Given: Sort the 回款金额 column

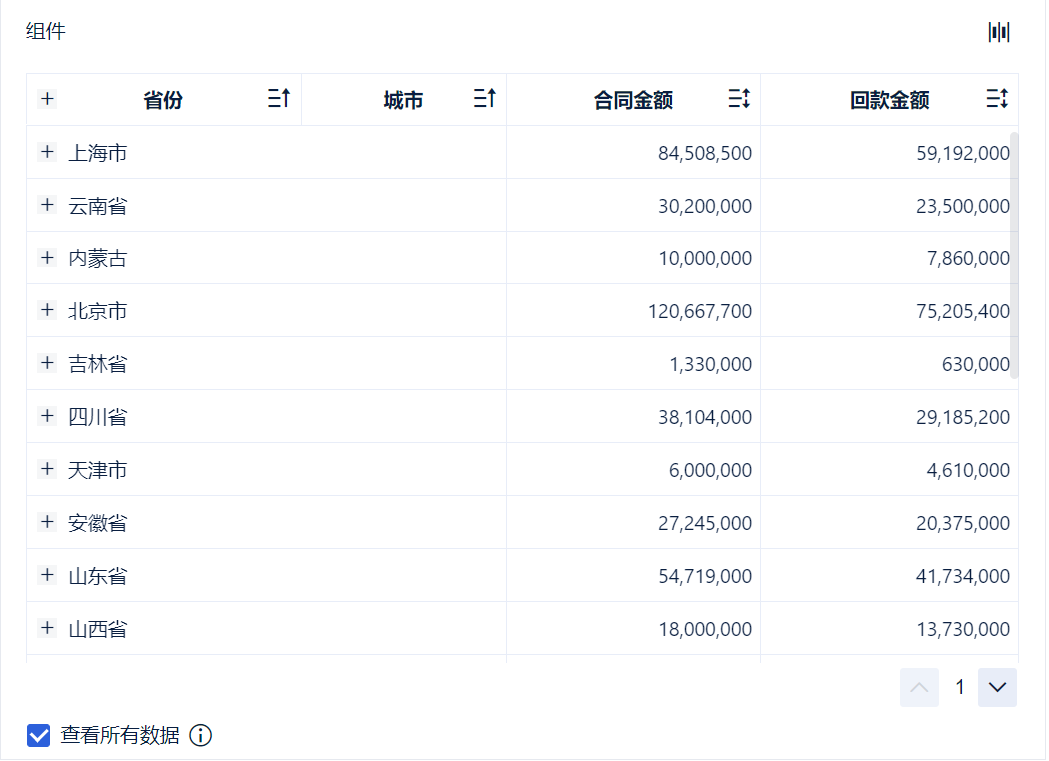Looking at the screenshot, I should [x=997, y=99].
